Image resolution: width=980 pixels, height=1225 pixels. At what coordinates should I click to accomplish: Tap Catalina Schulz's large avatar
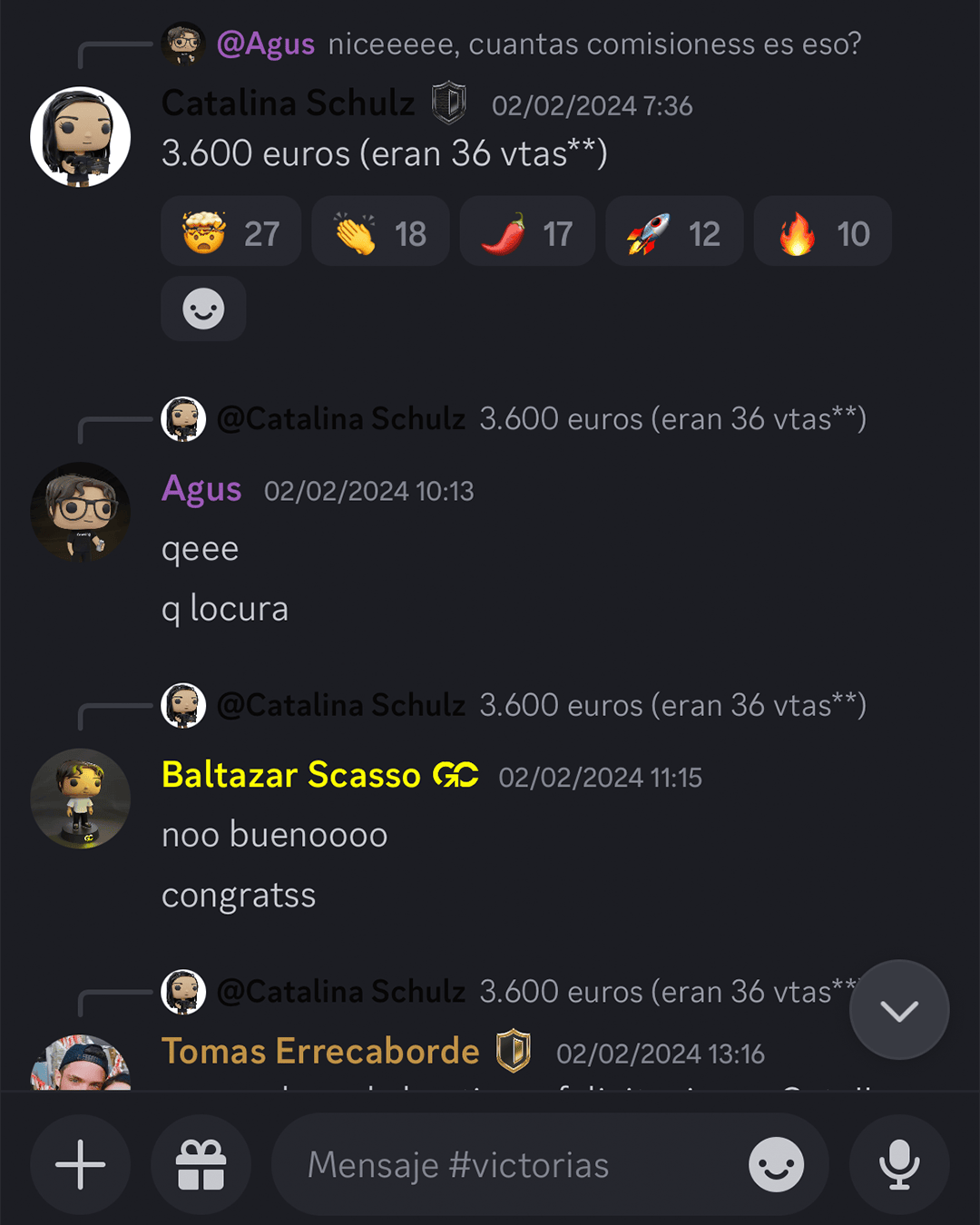(81, 137)
